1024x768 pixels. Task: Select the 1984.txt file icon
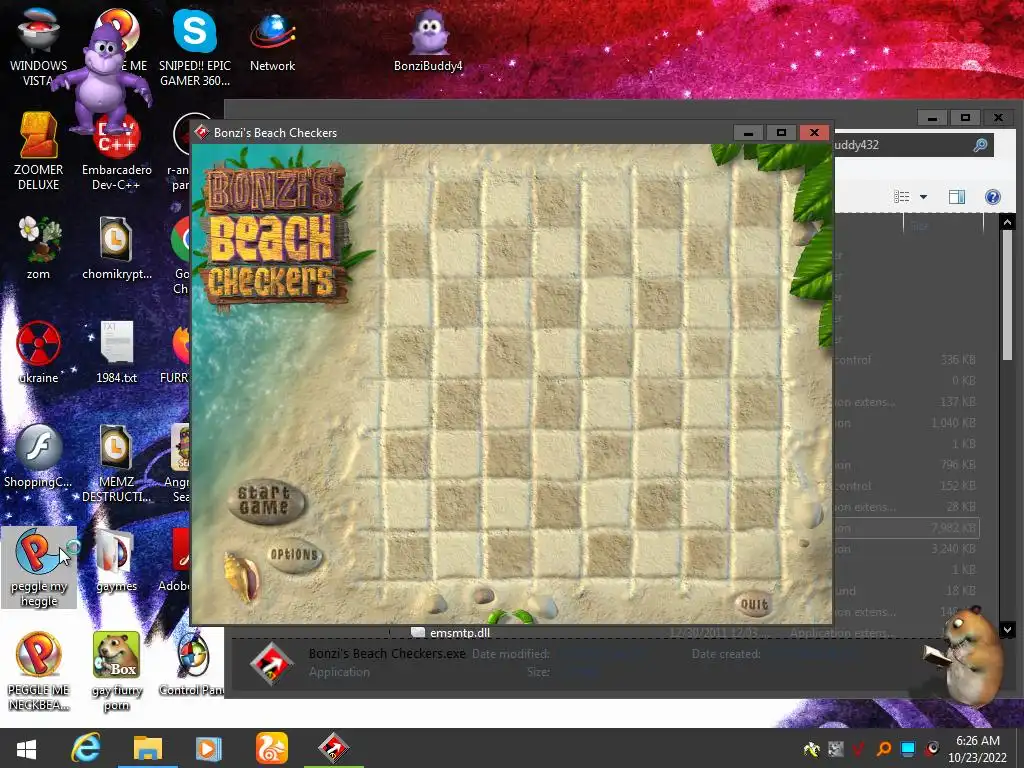click(x=116, y=353)
